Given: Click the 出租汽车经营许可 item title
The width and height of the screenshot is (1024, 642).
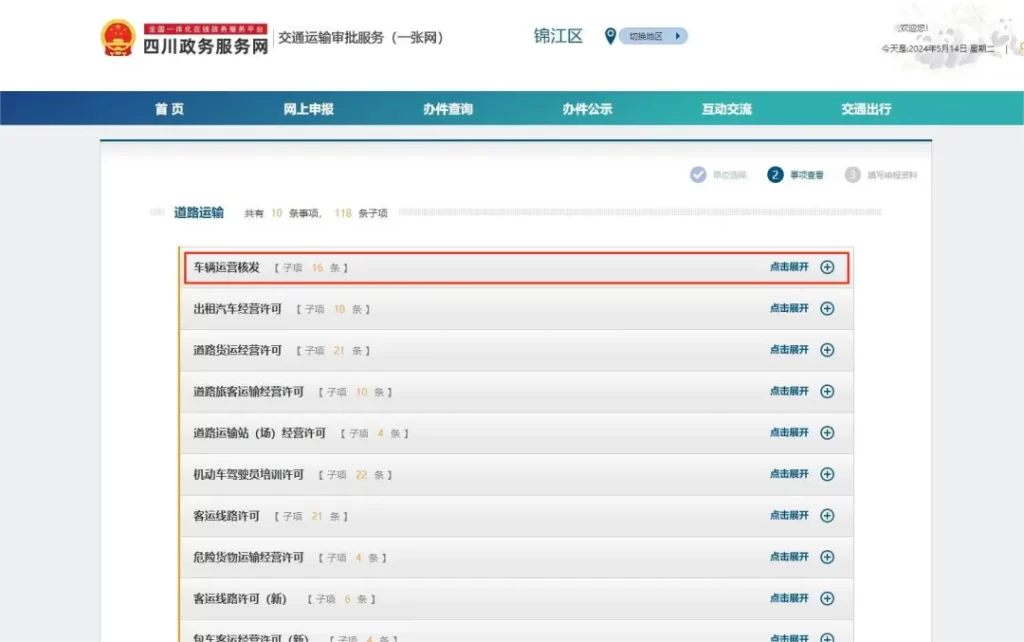Looking at the screenshot, I should (x=238, y=309).
